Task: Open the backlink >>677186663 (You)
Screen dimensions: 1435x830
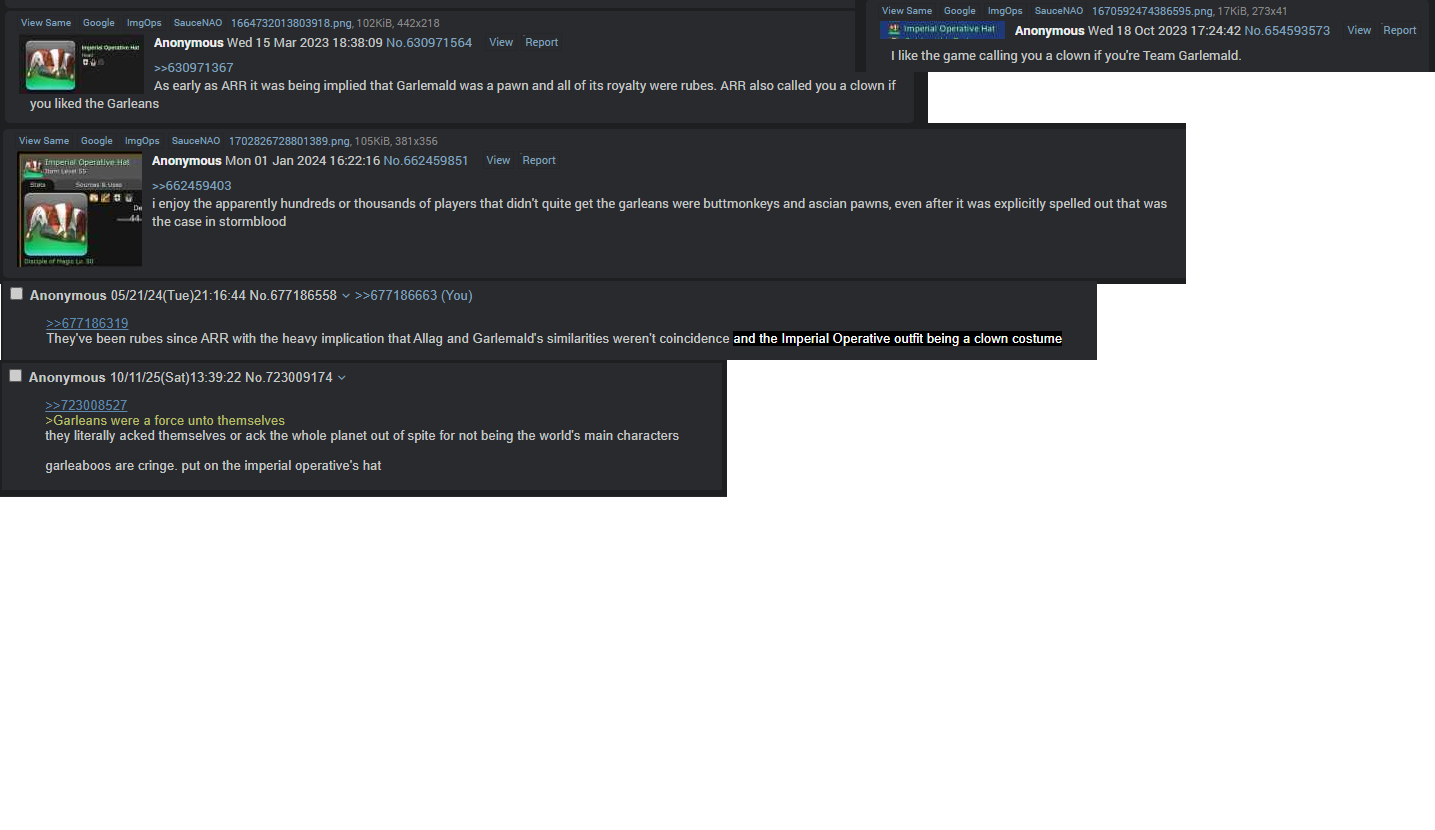Action: [414, 296]
